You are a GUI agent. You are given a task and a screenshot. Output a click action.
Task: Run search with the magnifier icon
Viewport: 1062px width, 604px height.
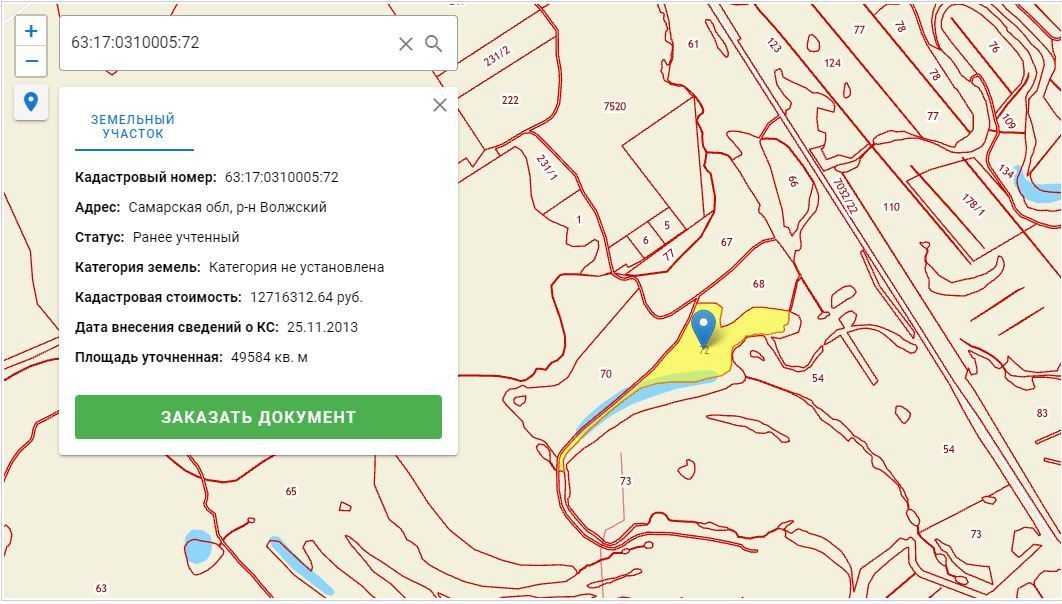(434, 44)
